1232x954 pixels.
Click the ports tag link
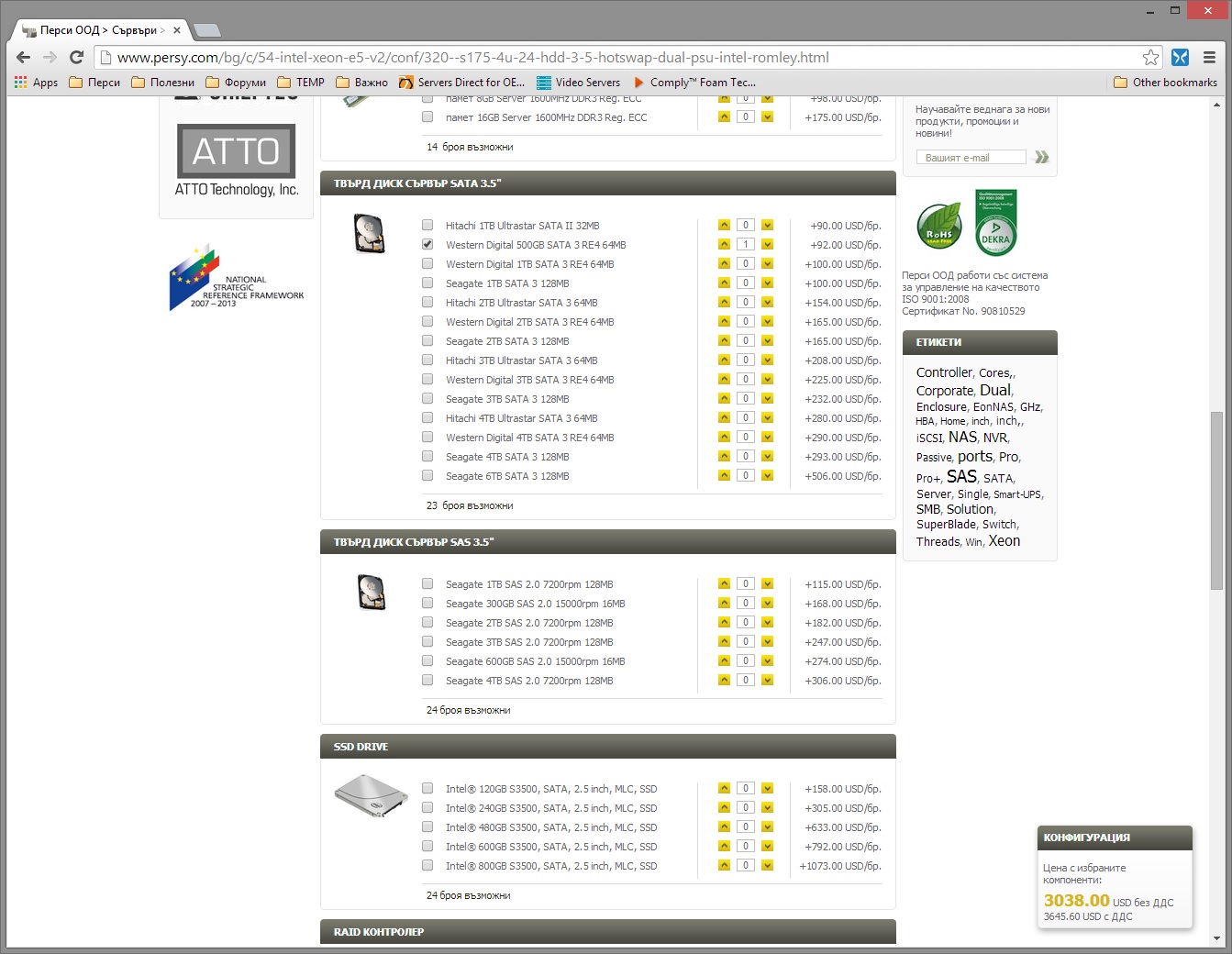pyautogui.click(x=975, y=456)
